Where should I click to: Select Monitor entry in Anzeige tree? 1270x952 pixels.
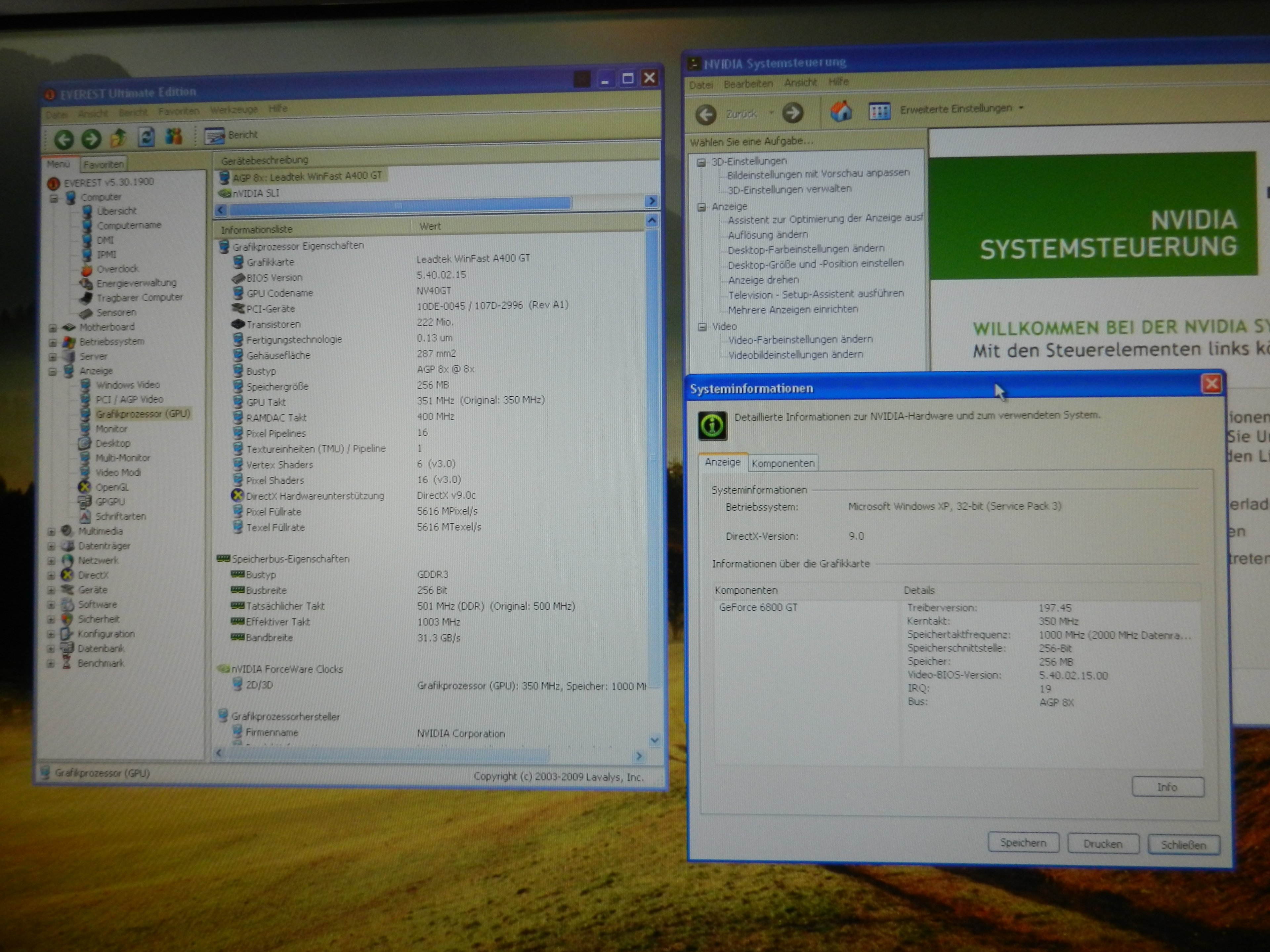point(111,429)
